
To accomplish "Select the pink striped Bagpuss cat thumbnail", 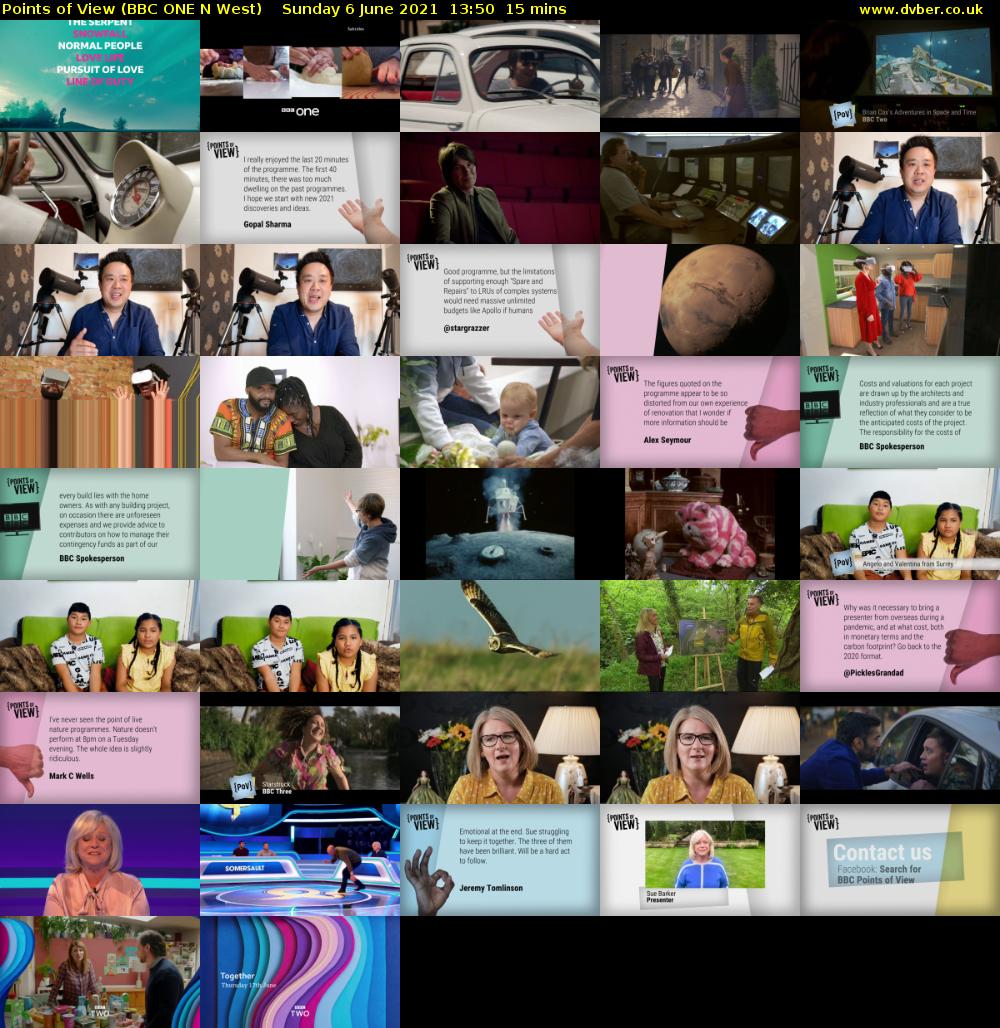I will click(700, 524).
